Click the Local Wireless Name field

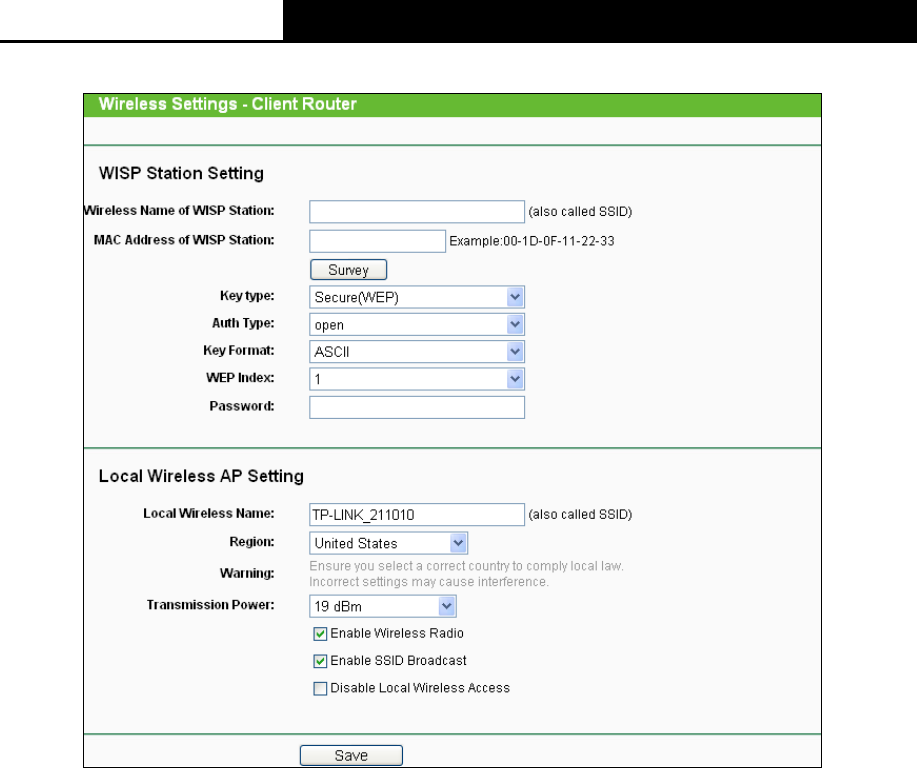coord(416,515)
